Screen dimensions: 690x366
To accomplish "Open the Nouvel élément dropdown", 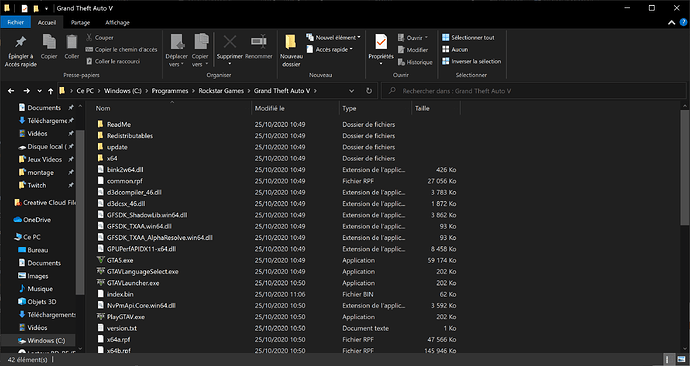I will tap(334, 38).
